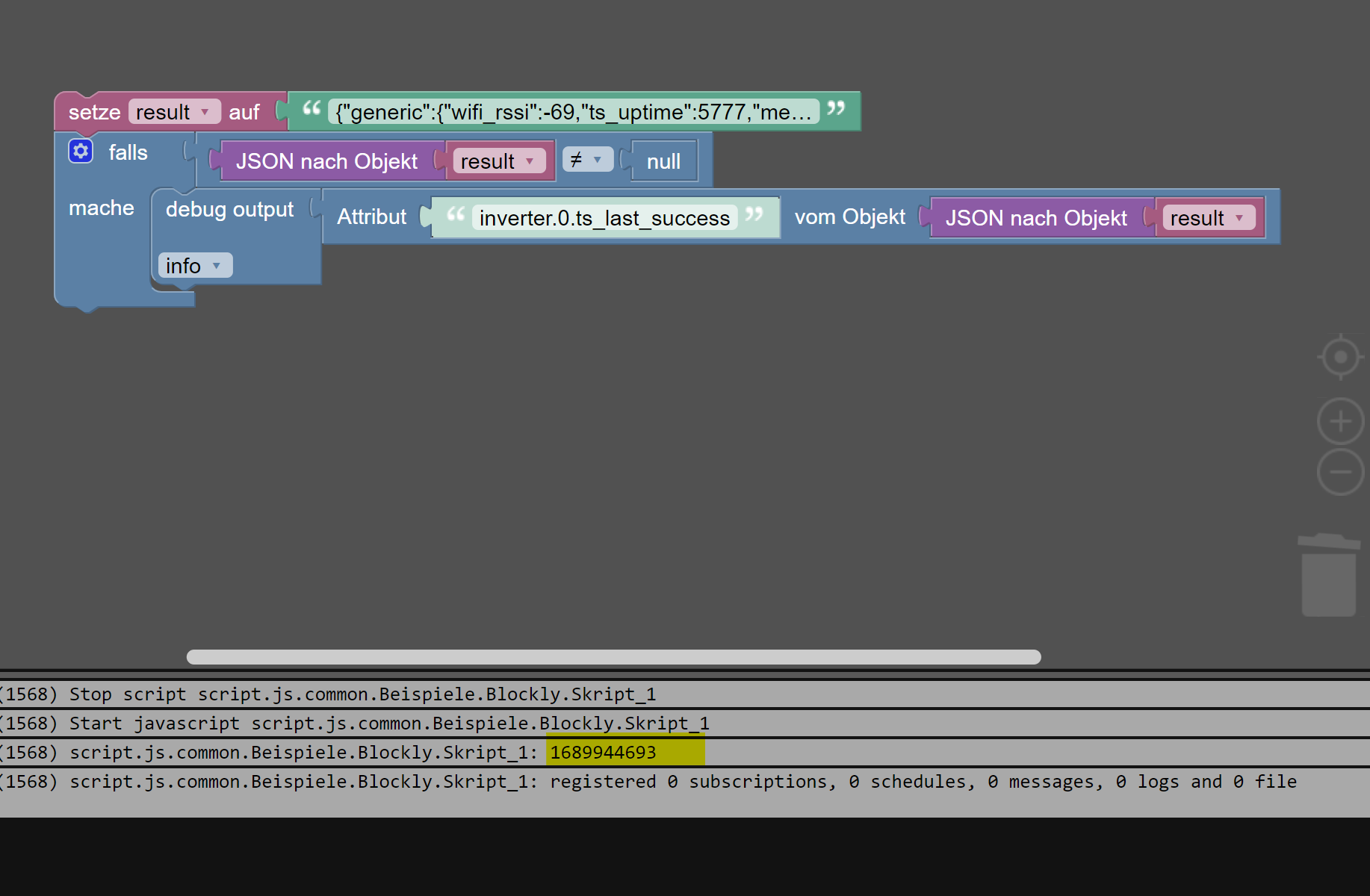Click the mache label of falls block
1370x896 pixels.
[102, 208]
